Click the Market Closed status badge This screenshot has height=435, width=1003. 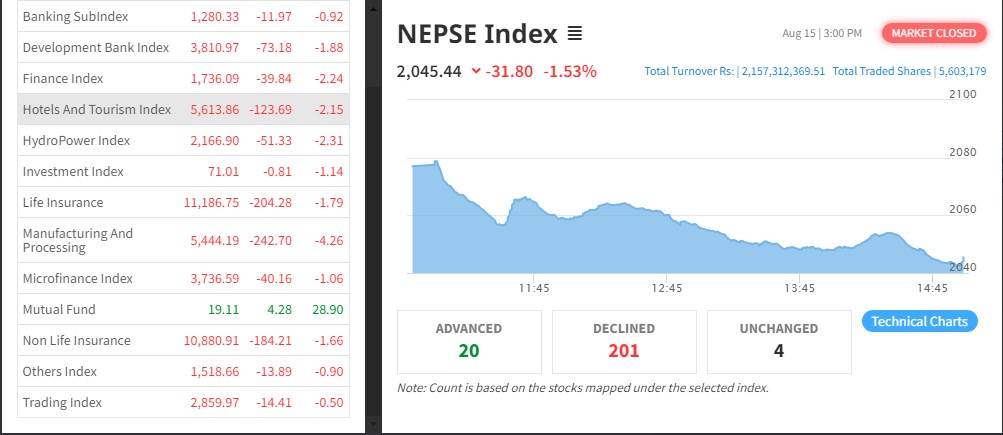coord(933,33)
